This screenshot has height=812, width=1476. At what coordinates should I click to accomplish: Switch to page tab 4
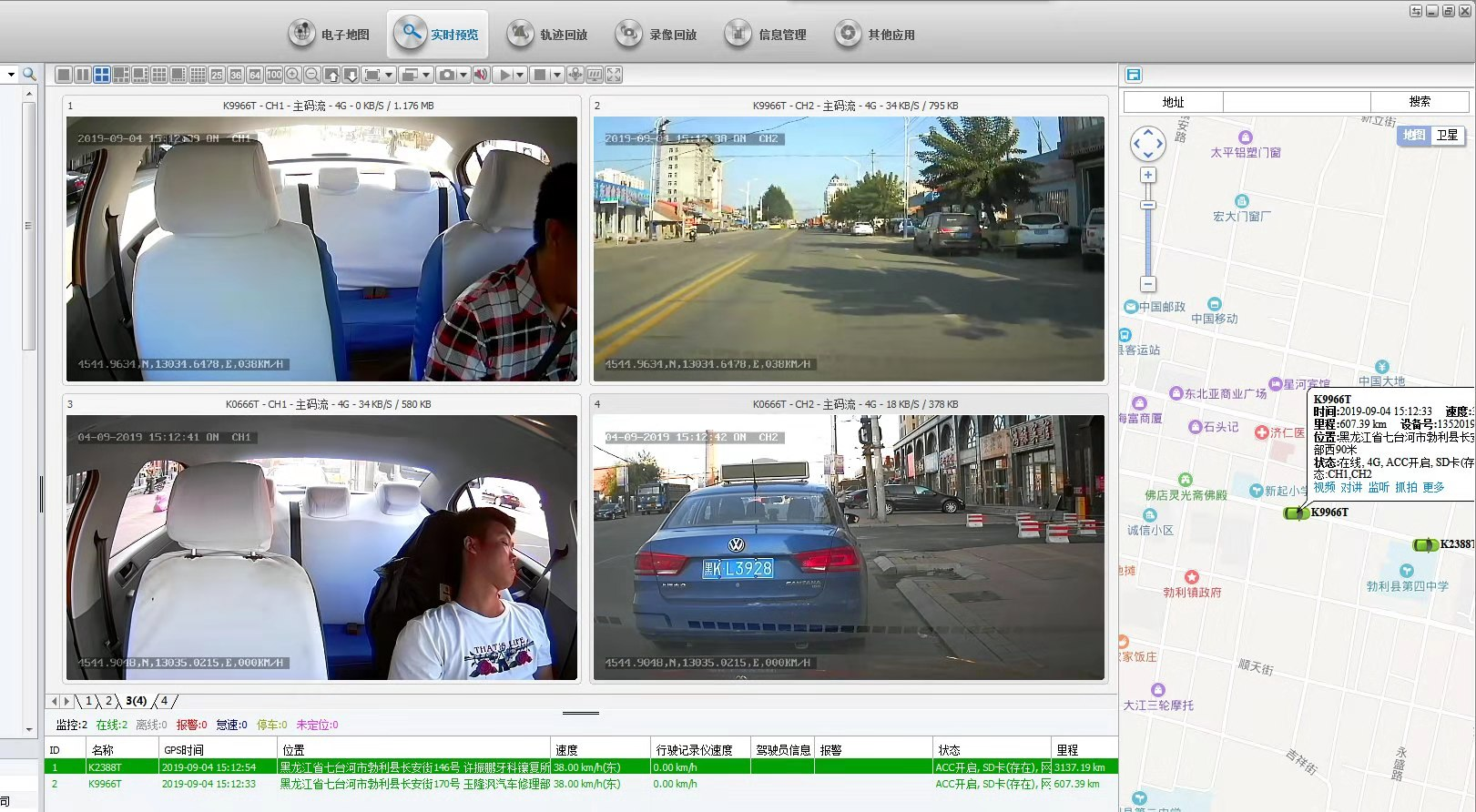tap(165, 701)
